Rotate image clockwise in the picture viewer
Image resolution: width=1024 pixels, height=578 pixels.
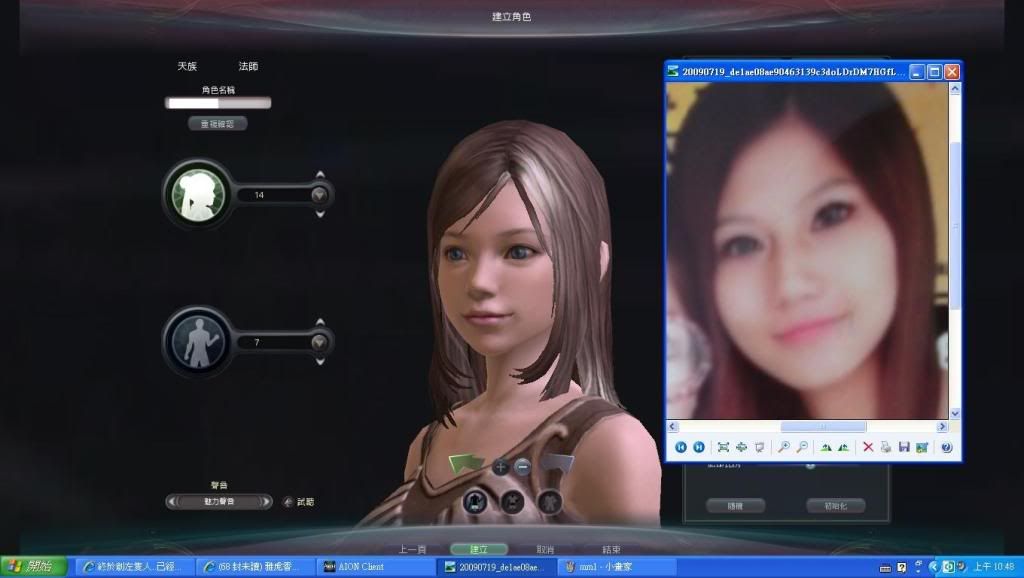826,447
